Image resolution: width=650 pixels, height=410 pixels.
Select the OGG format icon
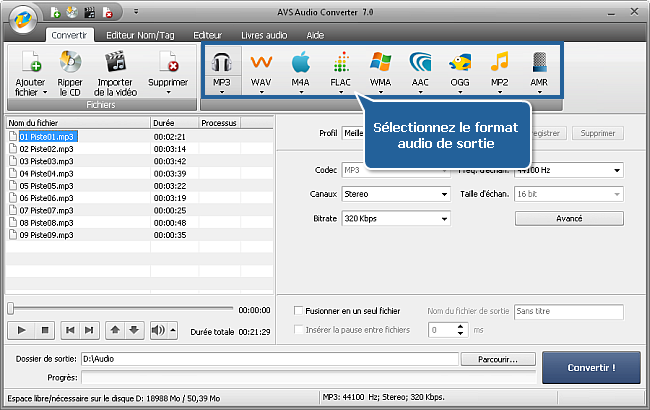click(x=460, y=68)
